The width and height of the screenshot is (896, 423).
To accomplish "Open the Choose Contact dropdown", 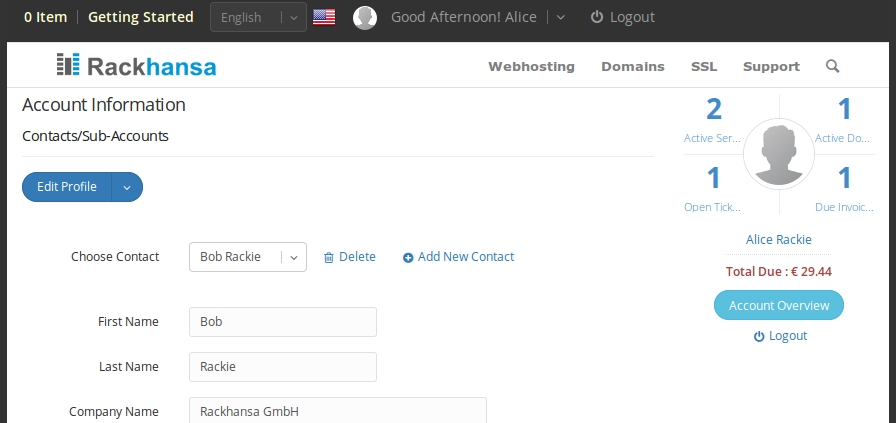I will coord(247,257).
